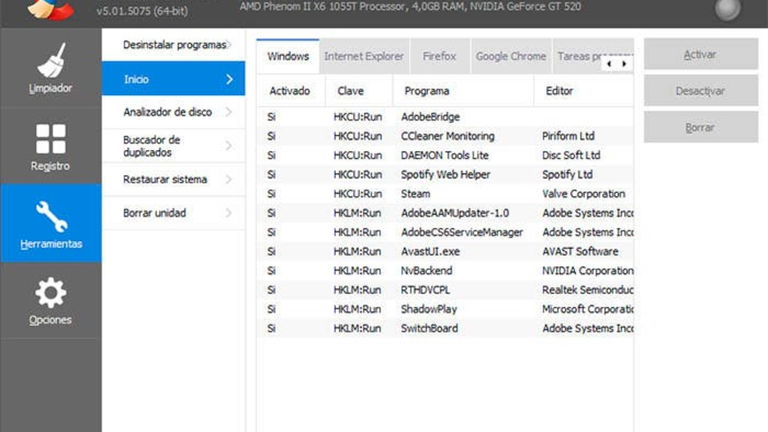Screen dimensions: 768x432
Task: Select the AdobeBridge startup entry
Action: [x=445, y=117]
